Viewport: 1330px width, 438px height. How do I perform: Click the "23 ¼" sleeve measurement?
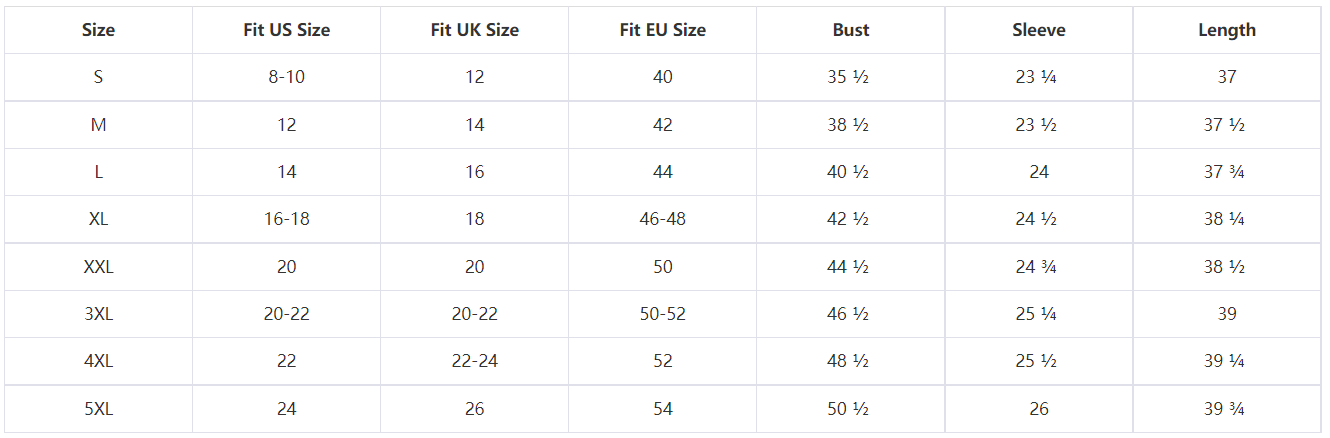[1038, 77]
